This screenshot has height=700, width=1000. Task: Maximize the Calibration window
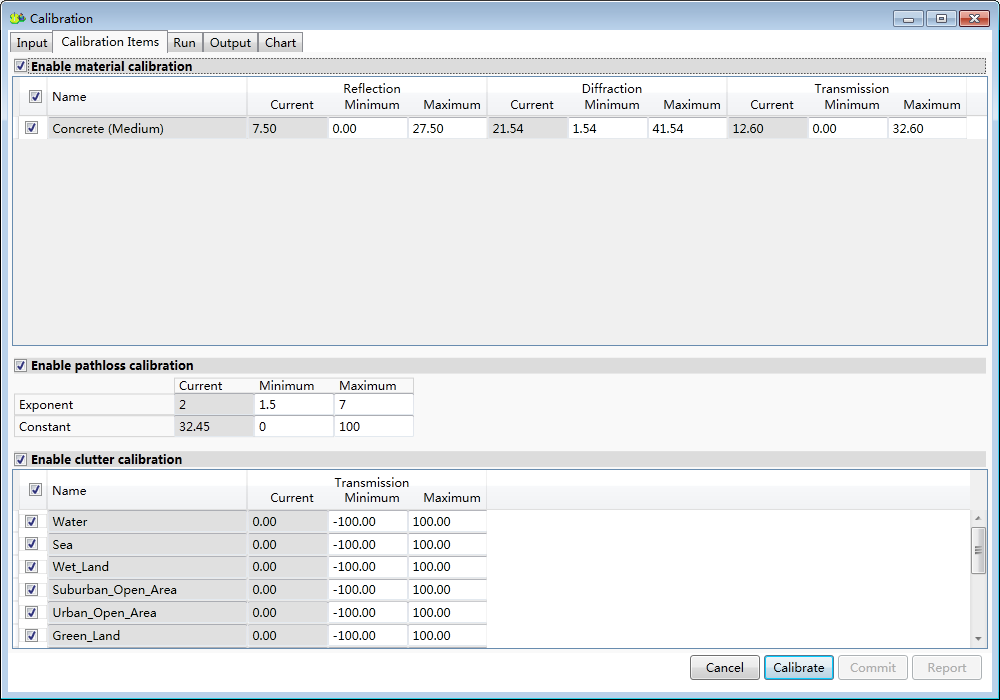(941, 18)
